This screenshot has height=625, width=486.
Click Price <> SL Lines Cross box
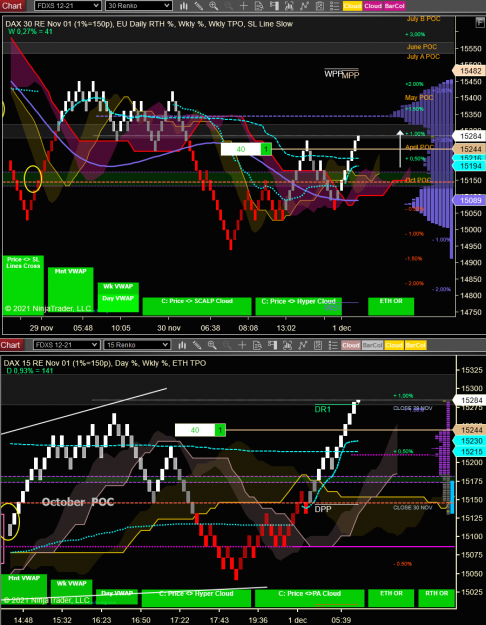point(23,285)
